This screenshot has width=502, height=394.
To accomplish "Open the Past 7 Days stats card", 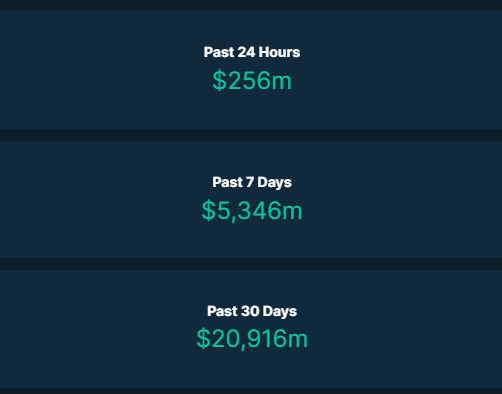I will coord(251,199).
